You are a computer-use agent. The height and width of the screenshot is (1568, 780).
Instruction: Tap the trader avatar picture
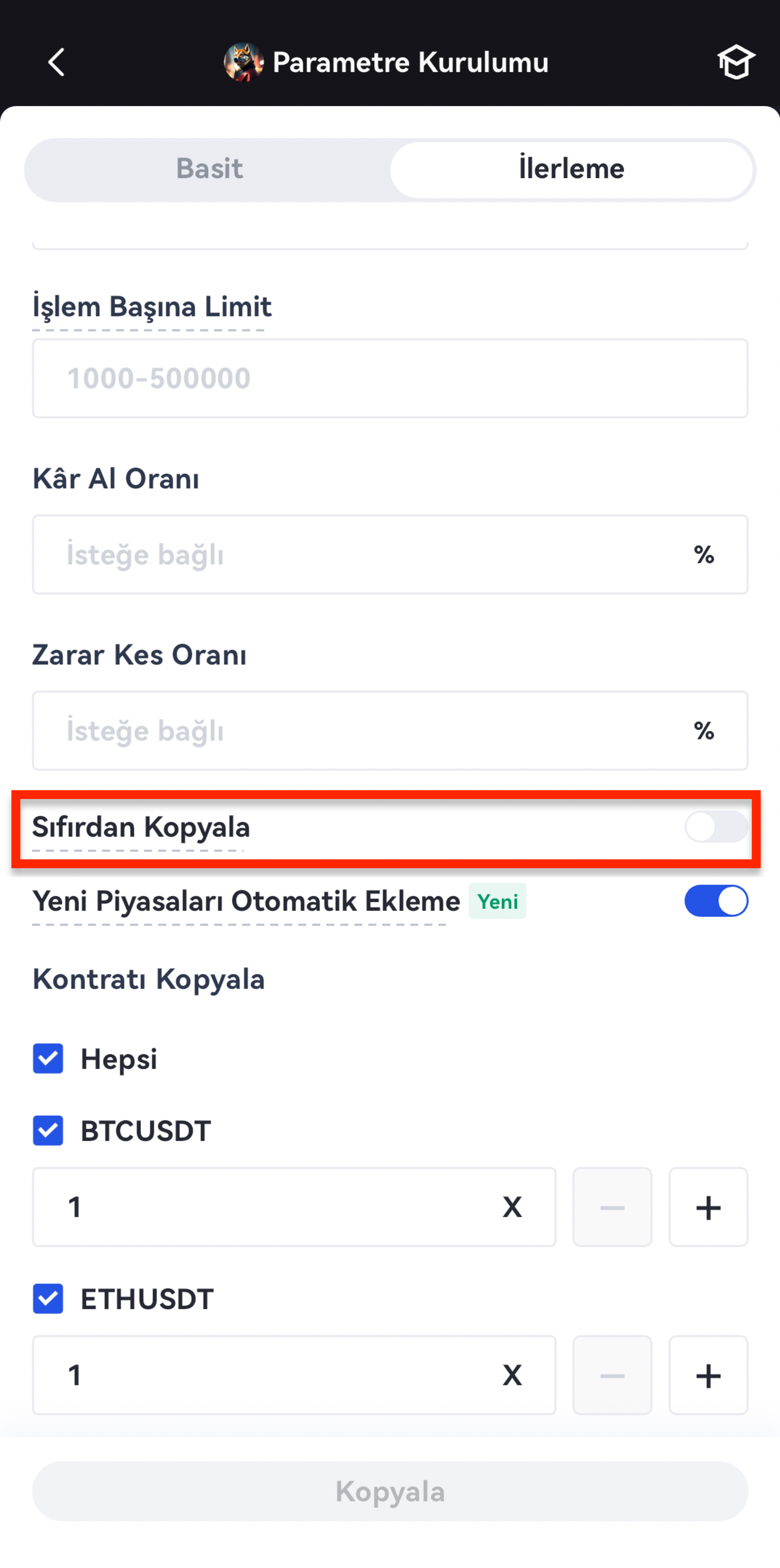tap(244, 62)
